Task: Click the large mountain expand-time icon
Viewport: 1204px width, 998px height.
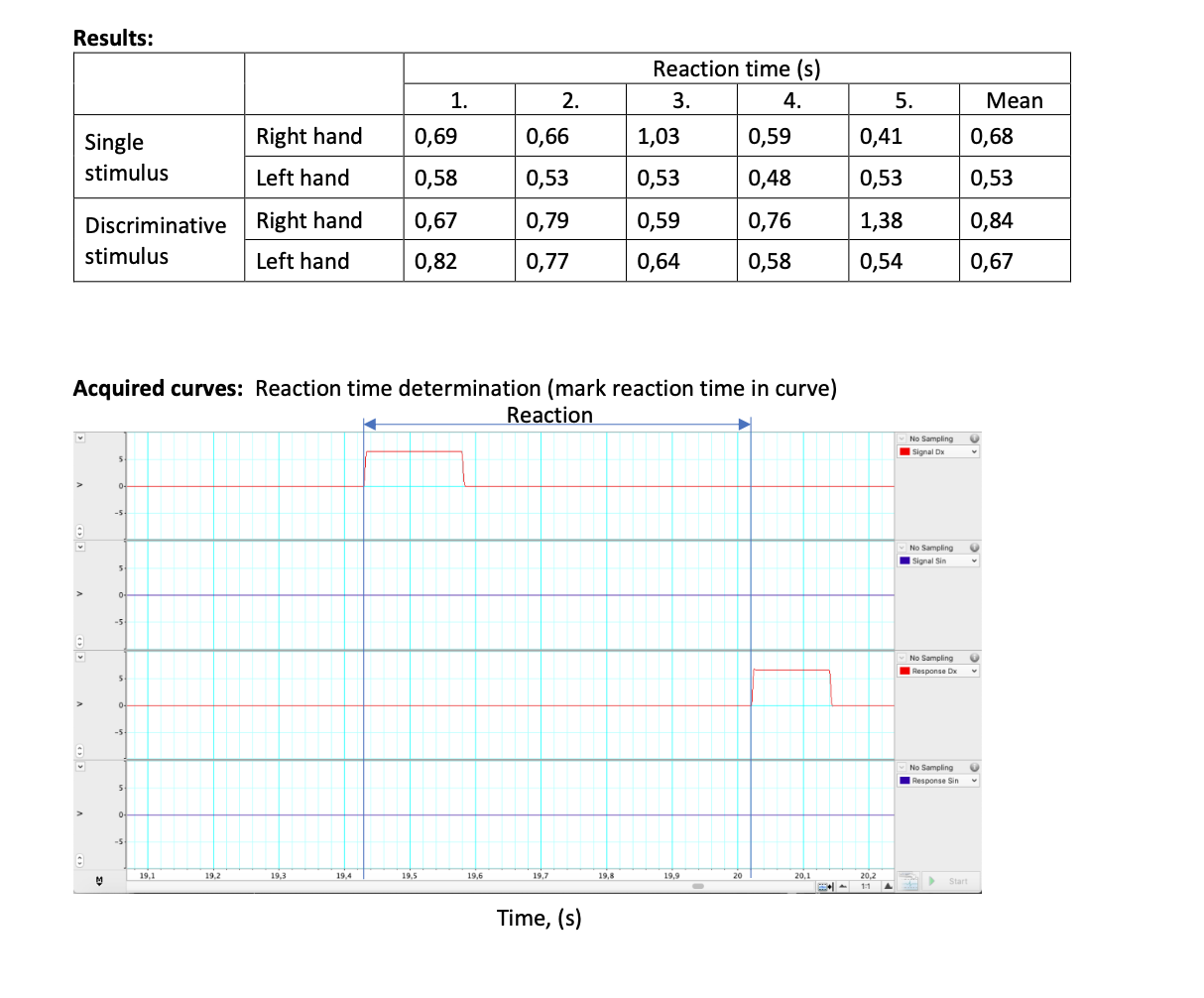Action: click(x=889, y=886)
